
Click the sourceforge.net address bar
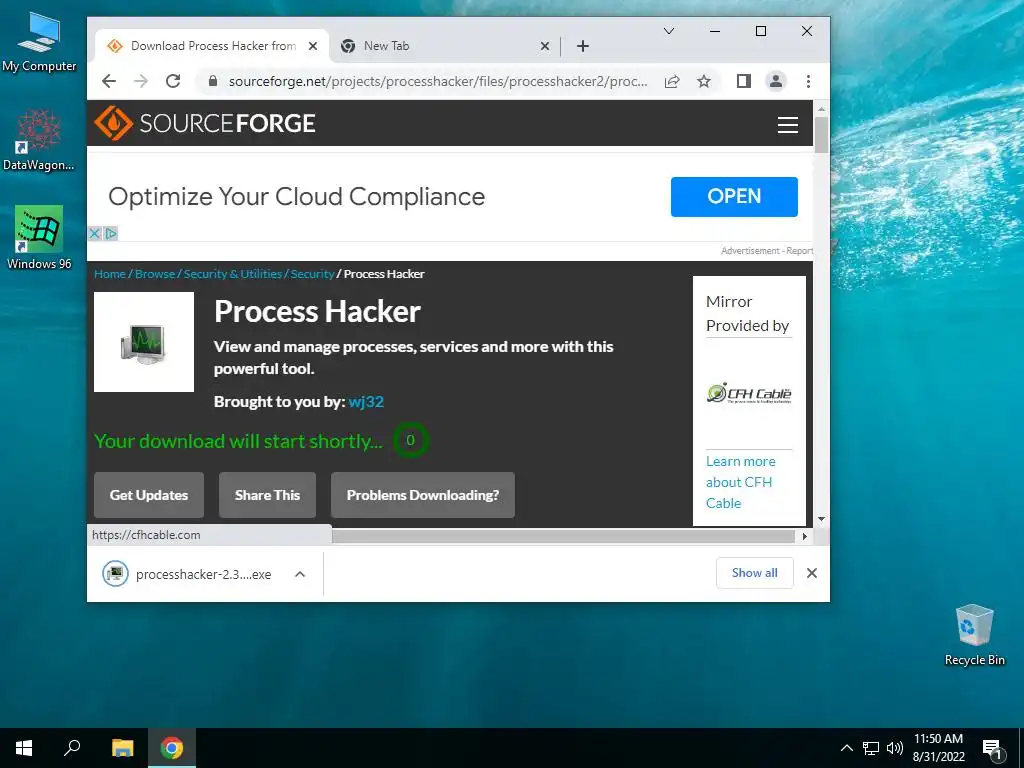438,81
